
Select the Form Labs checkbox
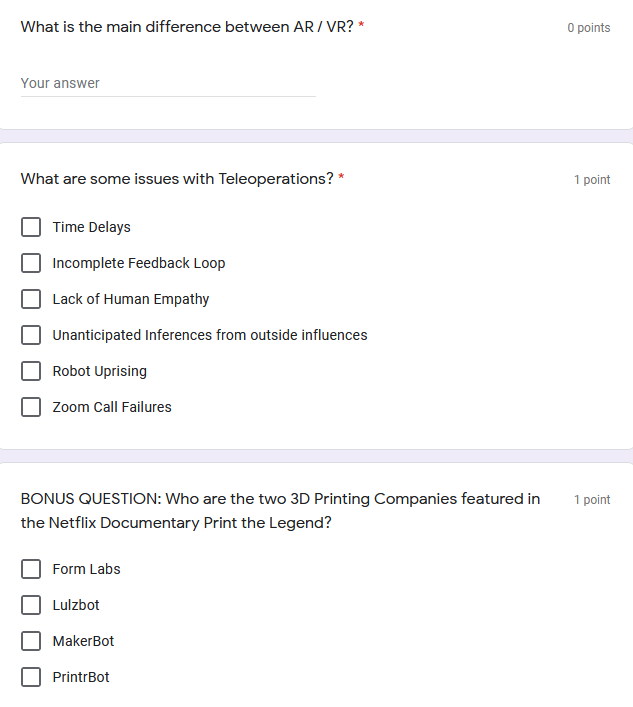(32, 569)
